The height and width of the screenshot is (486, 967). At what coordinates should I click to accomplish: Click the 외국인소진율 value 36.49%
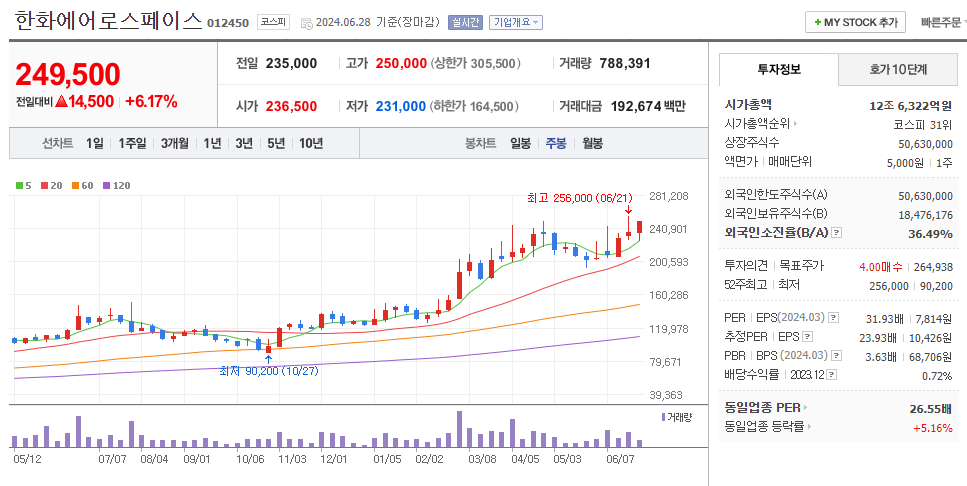[x=930, y=234]
